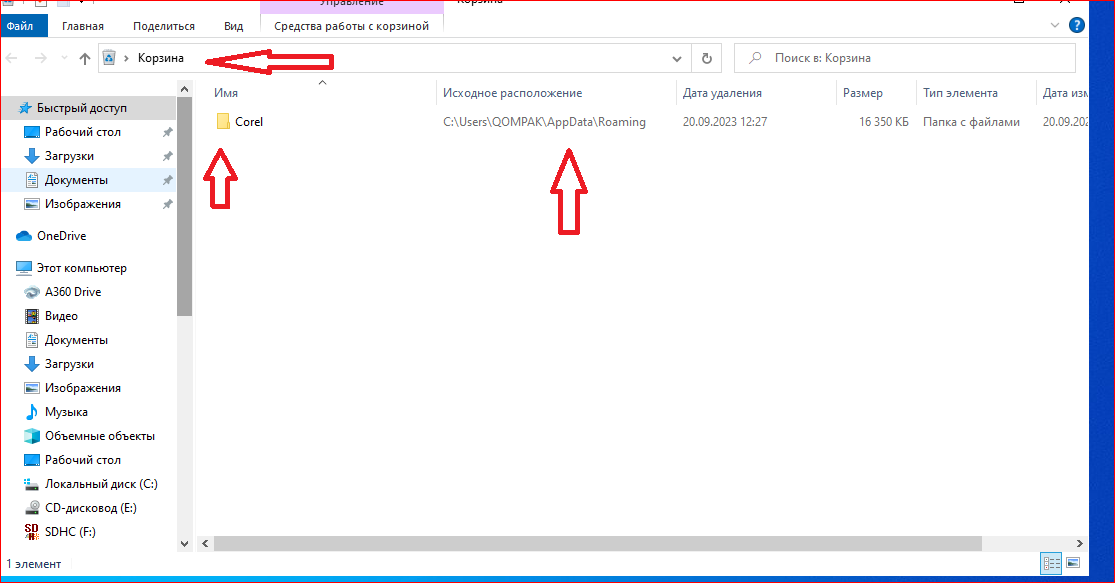This screenshot has width=1115, height=583.
Task: Click the 20.09.2023 12:27 deletion date
Action: 725,122
